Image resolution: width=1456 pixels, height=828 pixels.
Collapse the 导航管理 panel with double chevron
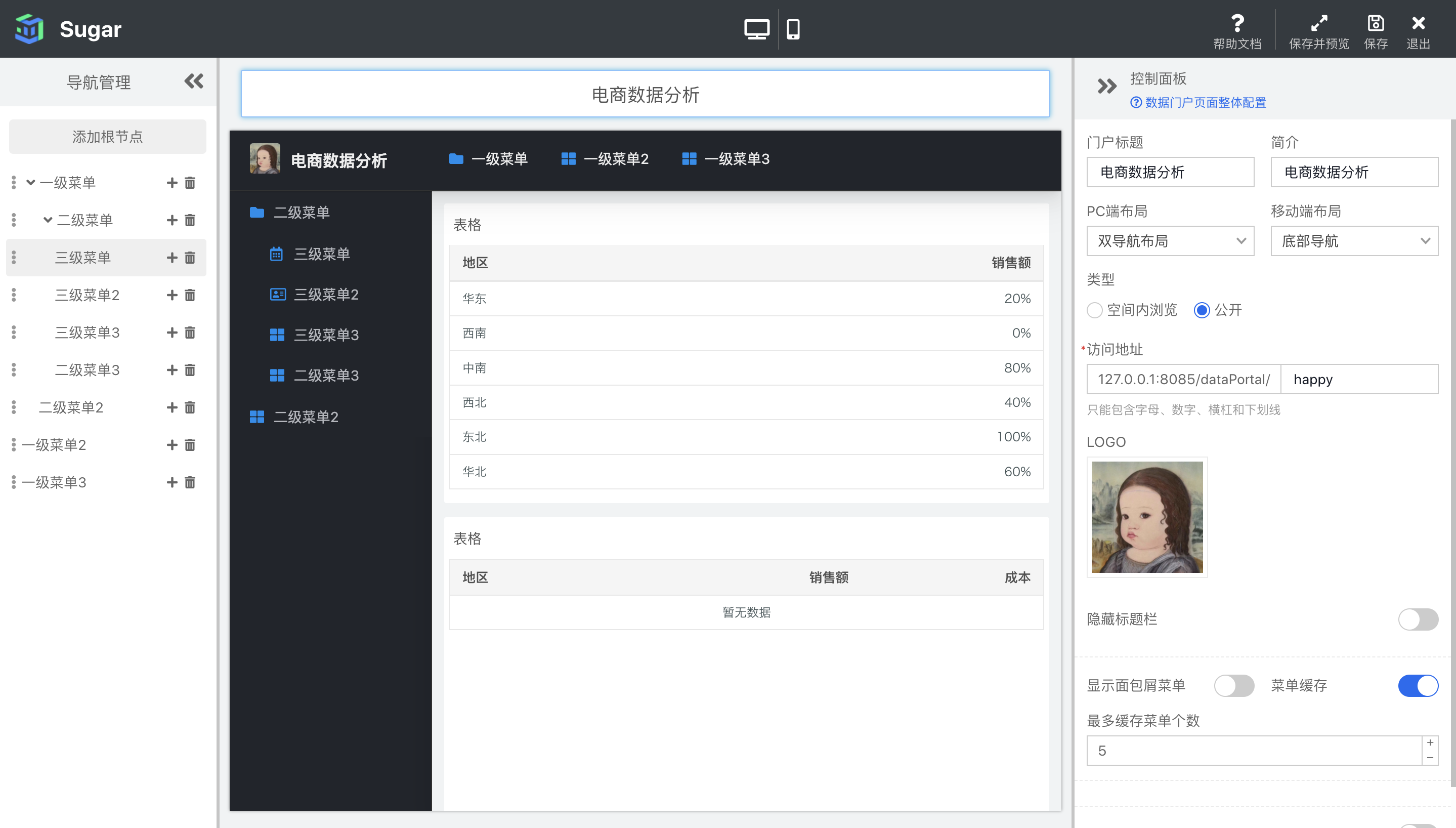click(x=194, y=81)
